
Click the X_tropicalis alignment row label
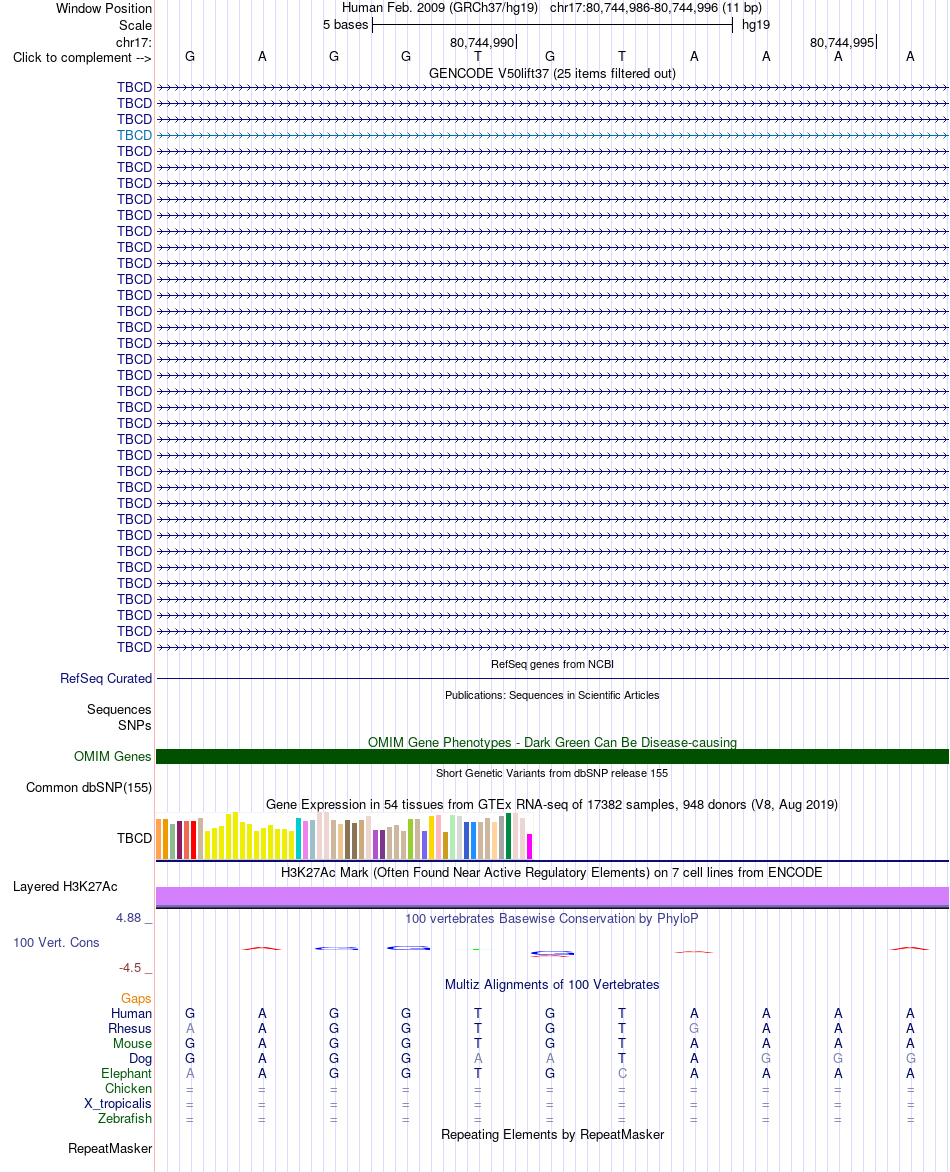[118, 1103]
